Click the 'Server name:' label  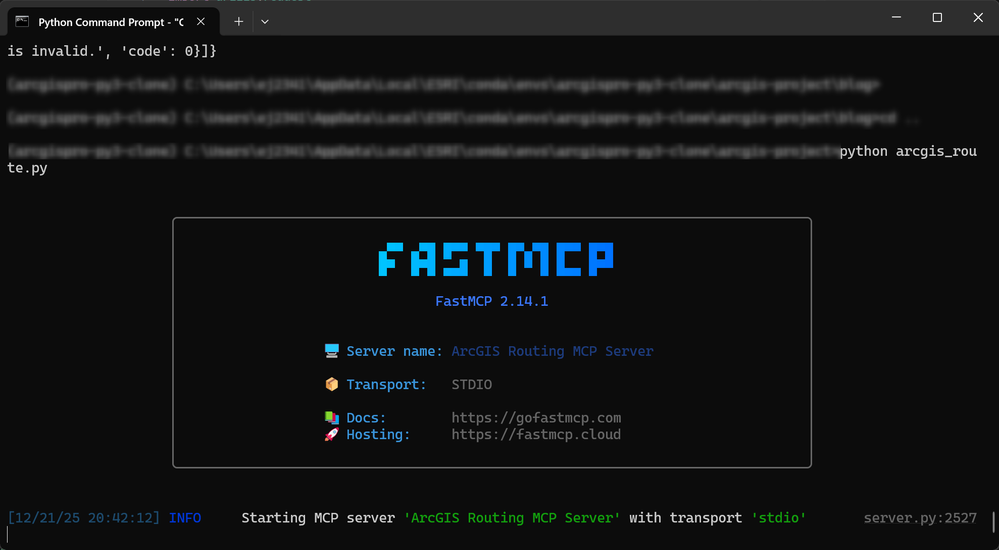[394, 351]
